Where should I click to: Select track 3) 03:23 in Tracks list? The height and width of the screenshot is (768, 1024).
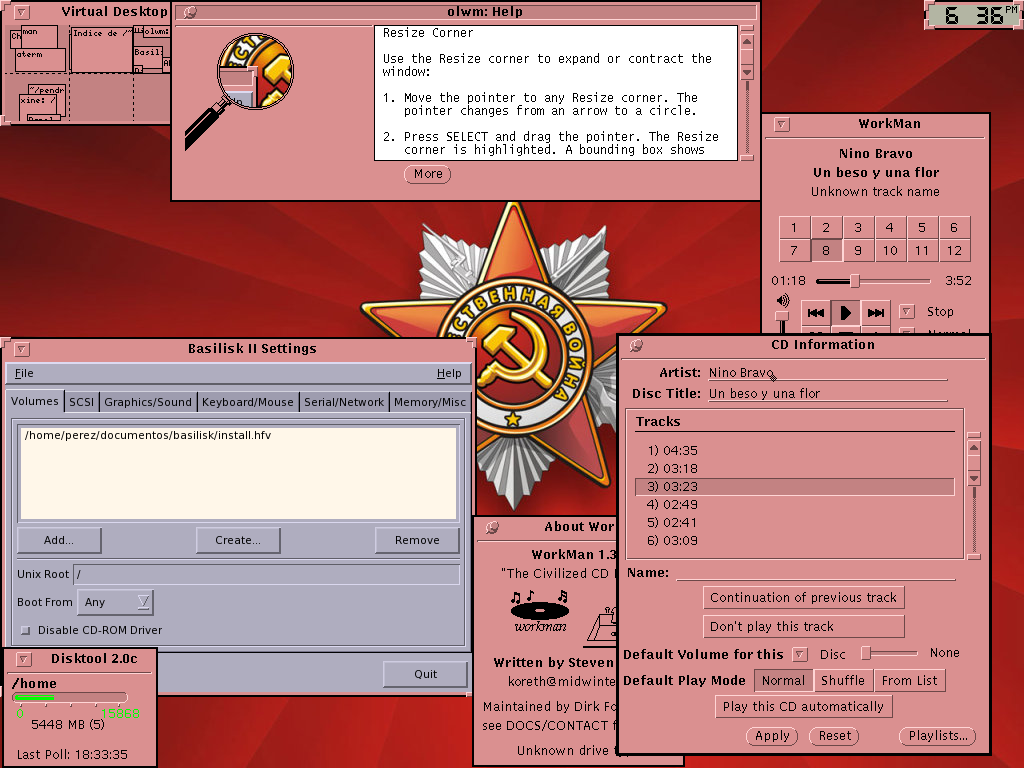click(x=795, y=487)
